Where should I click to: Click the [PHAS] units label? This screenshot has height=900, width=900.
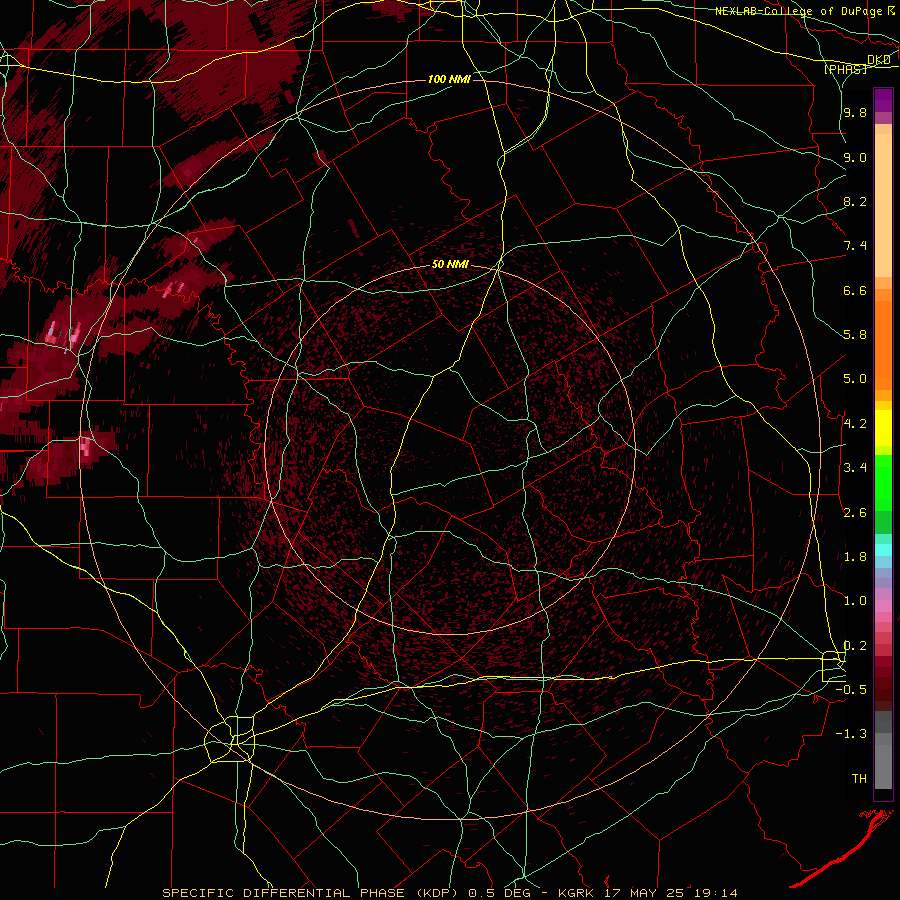(x=845, y=70)
